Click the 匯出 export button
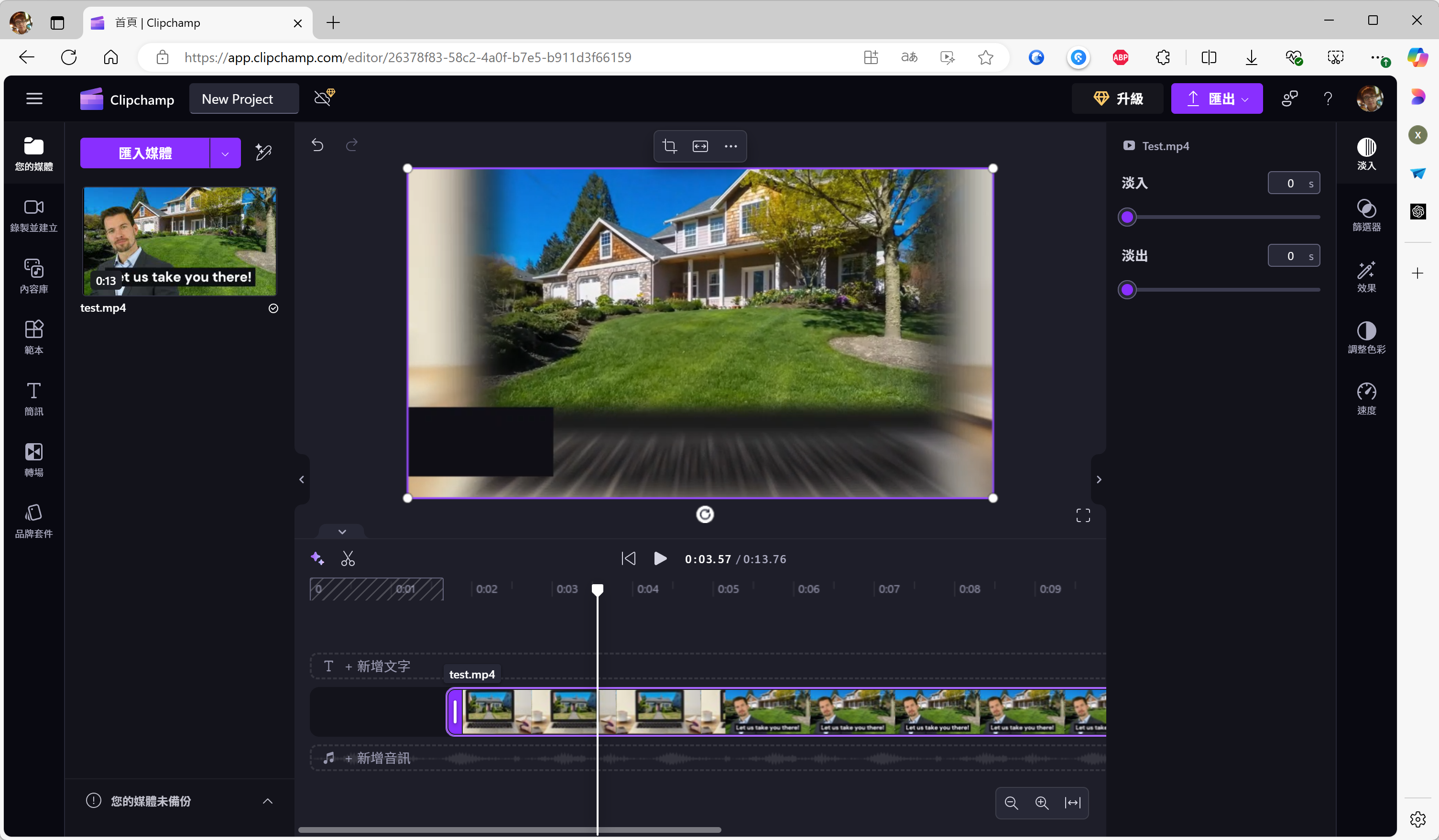The height and width of the screenshot is (840, 1439). pyautogui.click(x=1216, y=99)
